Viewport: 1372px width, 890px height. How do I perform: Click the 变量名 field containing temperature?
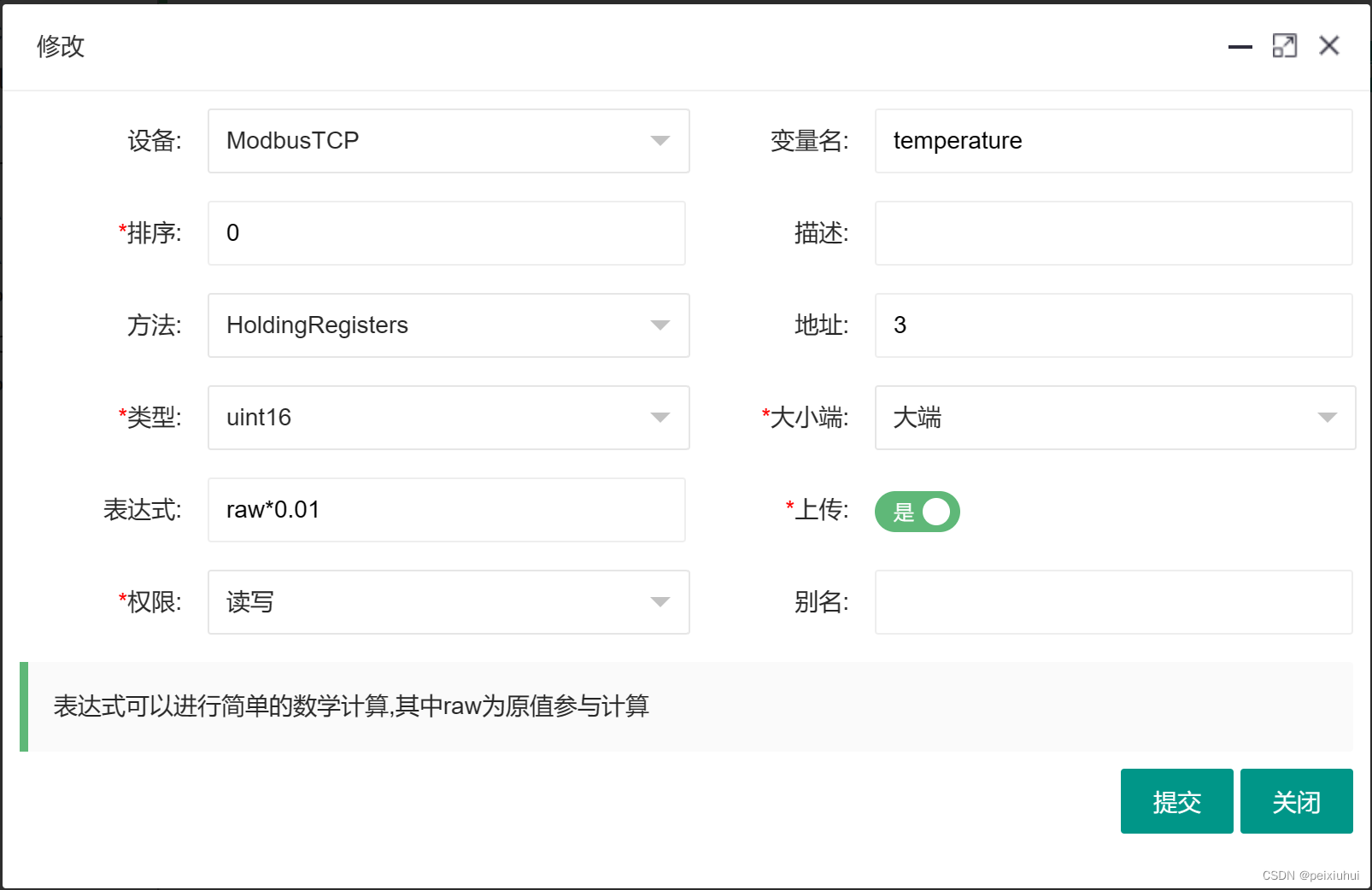click(x=1112, y=141)
